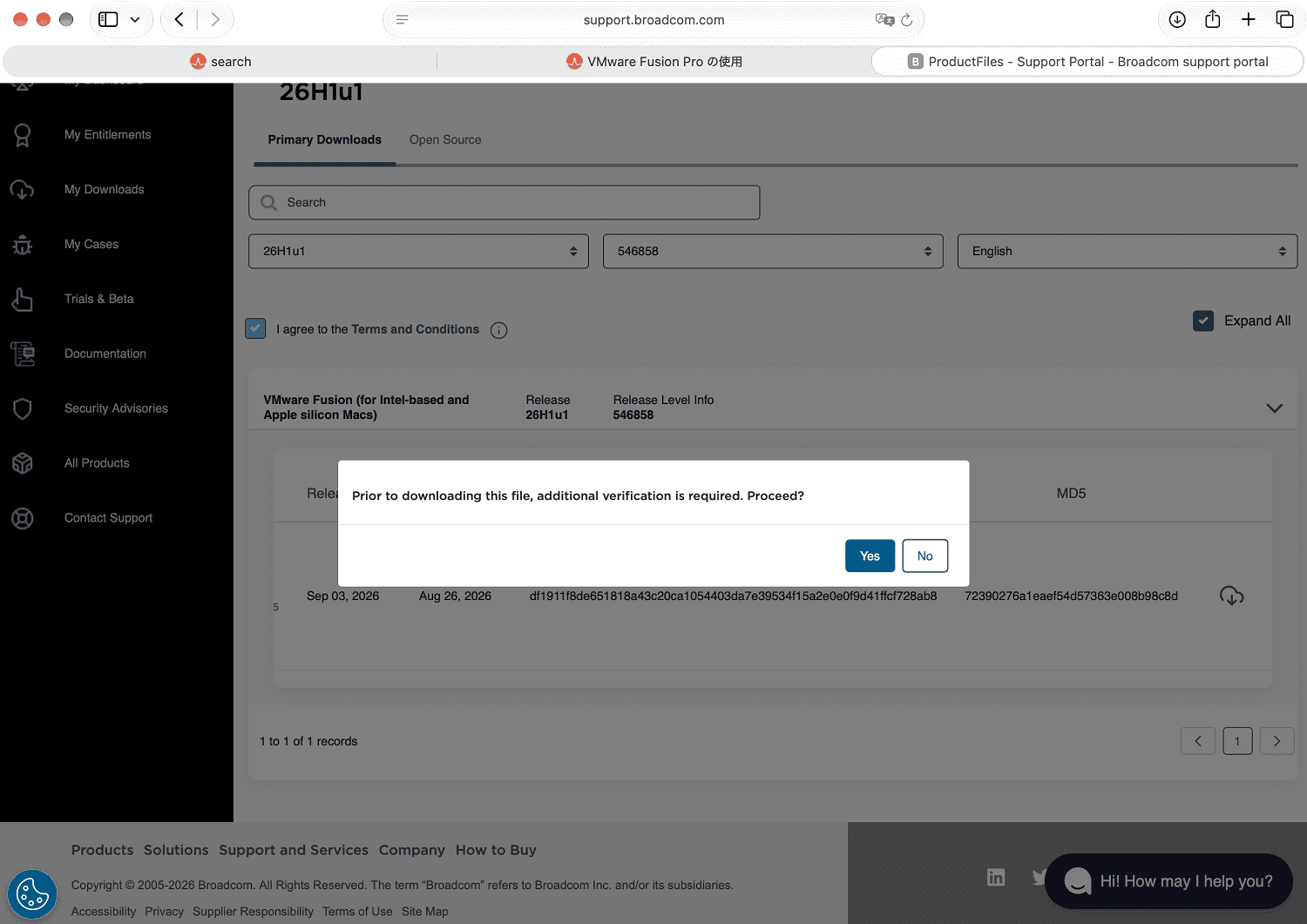The width and height of the screenshot is (1307, 924).
Task: Open the 546858 release level dropdown
Action: tap(773, 251)
